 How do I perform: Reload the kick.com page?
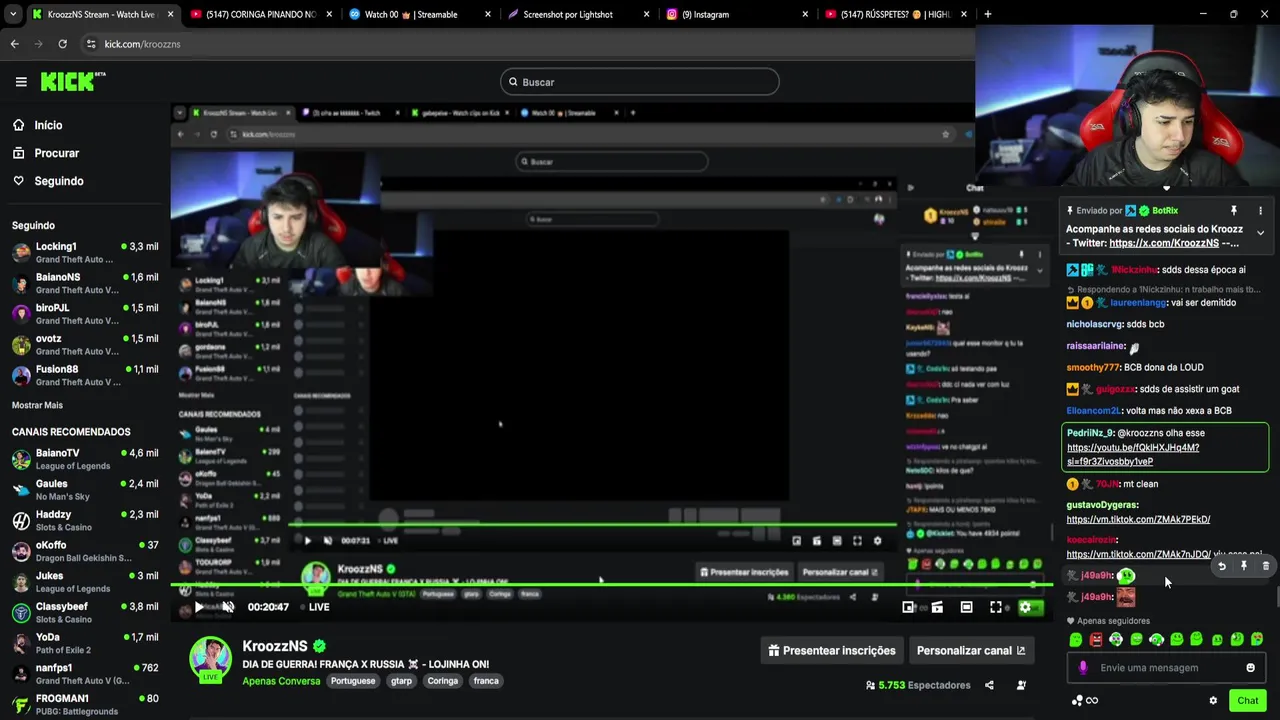click(62, 44)
